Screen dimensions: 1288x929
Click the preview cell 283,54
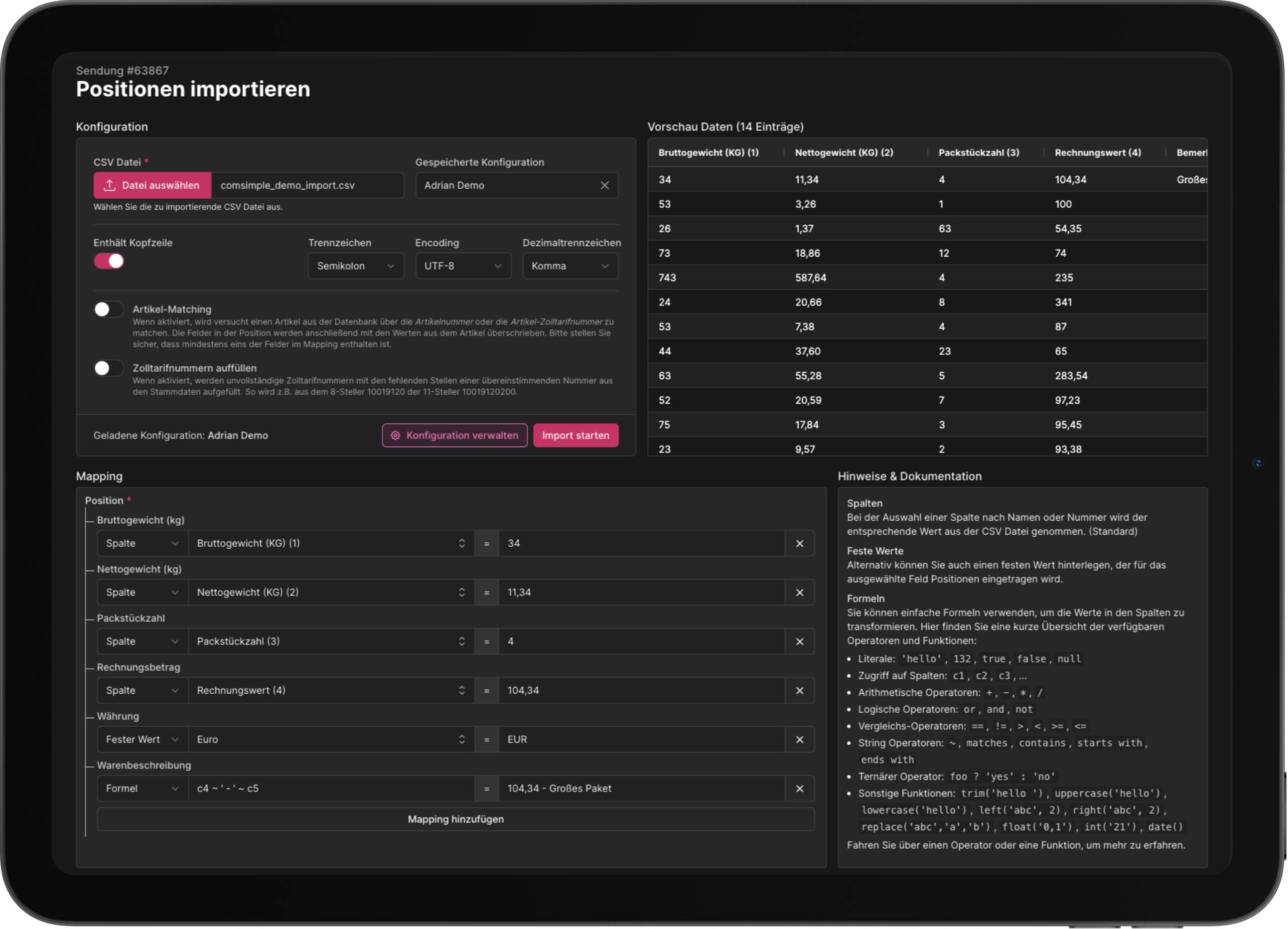click(x=1072, y=376)
